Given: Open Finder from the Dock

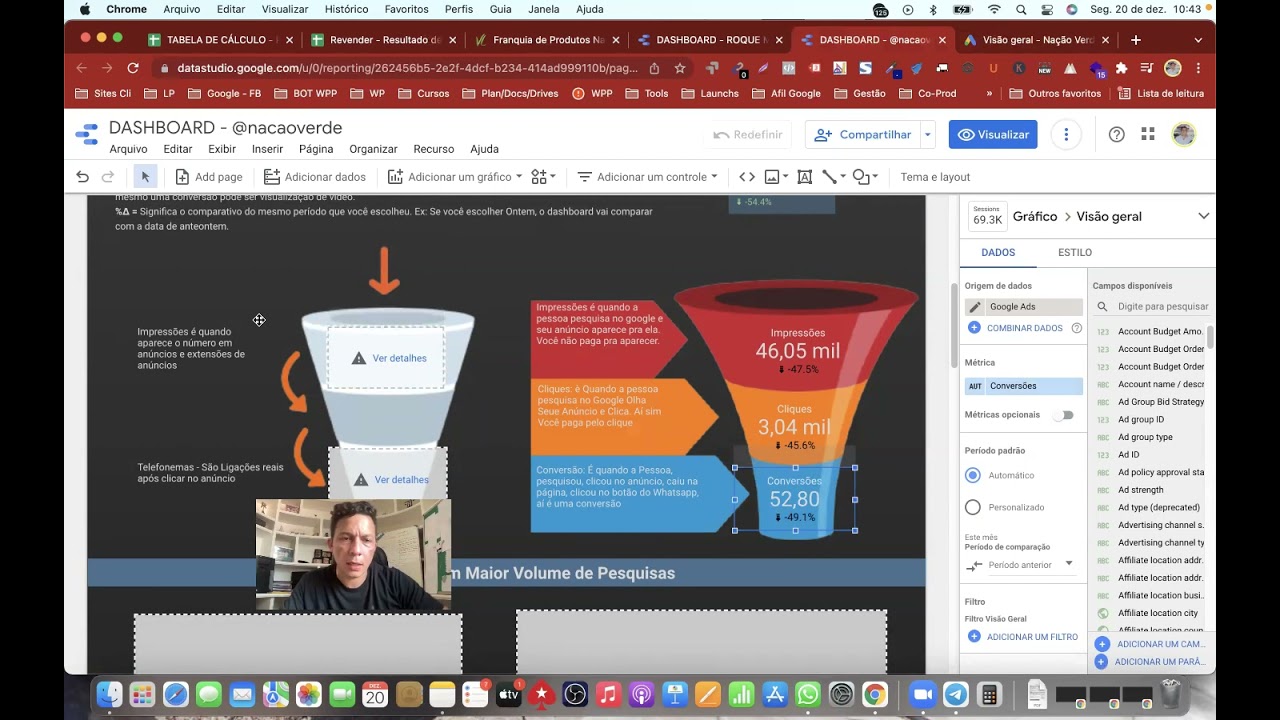Looking at the screenshot, I should 109,694.
